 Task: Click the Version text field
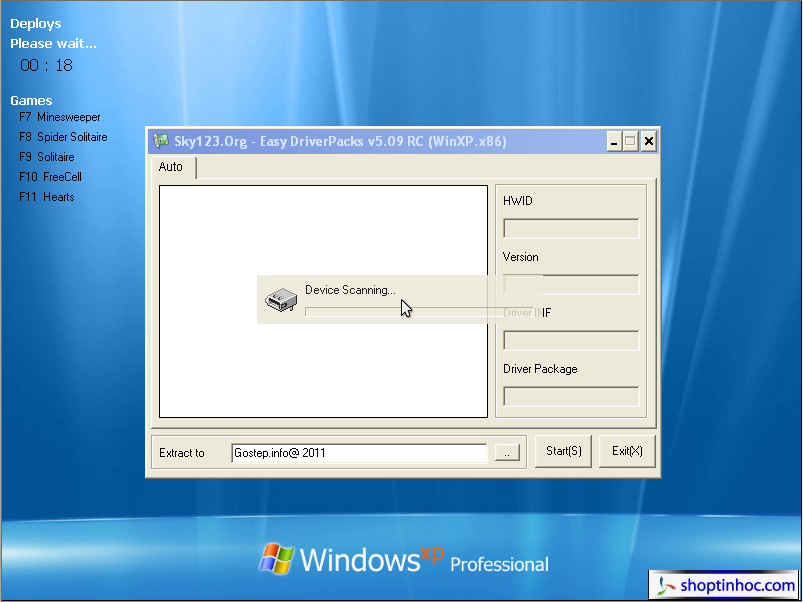click(x=571, y=285)
